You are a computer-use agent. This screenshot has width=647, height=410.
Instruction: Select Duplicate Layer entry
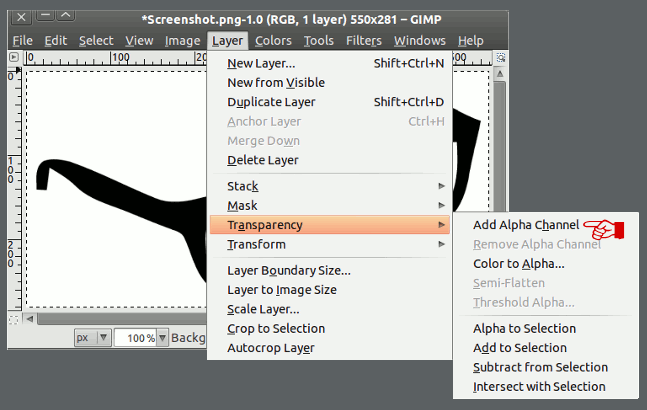329,102
